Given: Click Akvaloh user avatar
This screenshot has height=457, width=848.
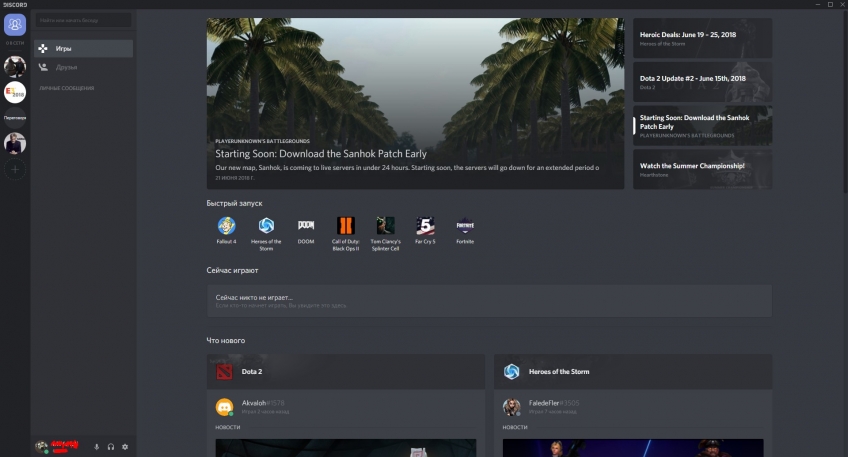Looking at the screenshot, I should (224, 407).
